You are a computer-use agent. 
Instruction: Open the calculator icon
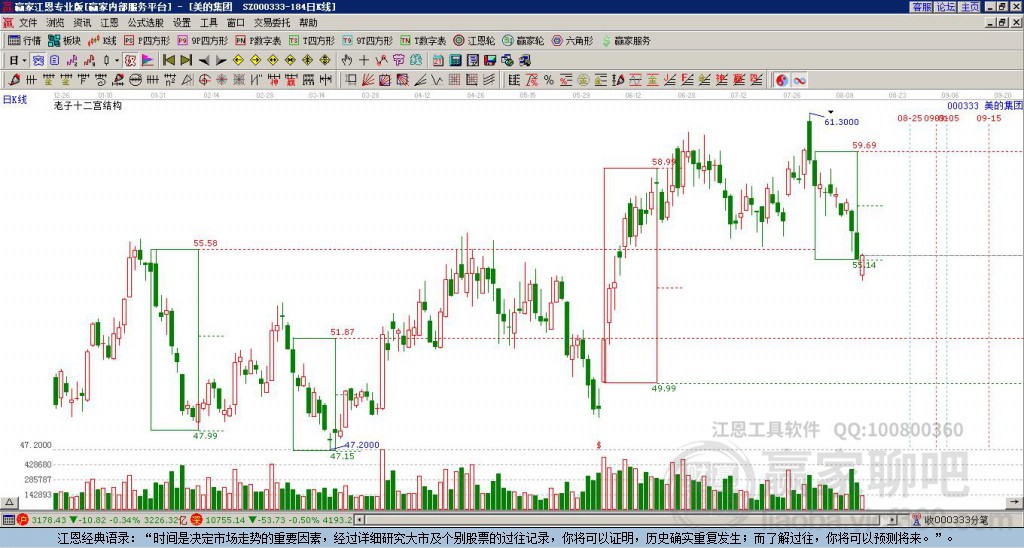455,60
